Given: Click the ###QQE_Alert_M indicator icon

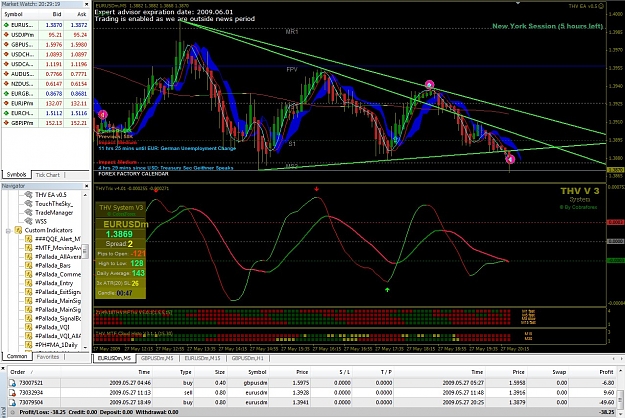Looking at the screenshot, I should (x=28, y=239).
